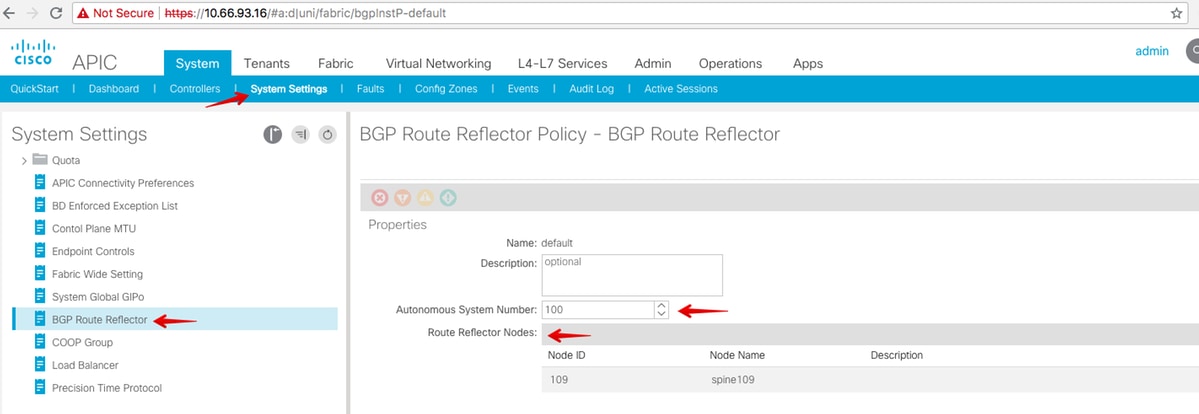Open Endpoint Controls settings

[x=93, y=251]
